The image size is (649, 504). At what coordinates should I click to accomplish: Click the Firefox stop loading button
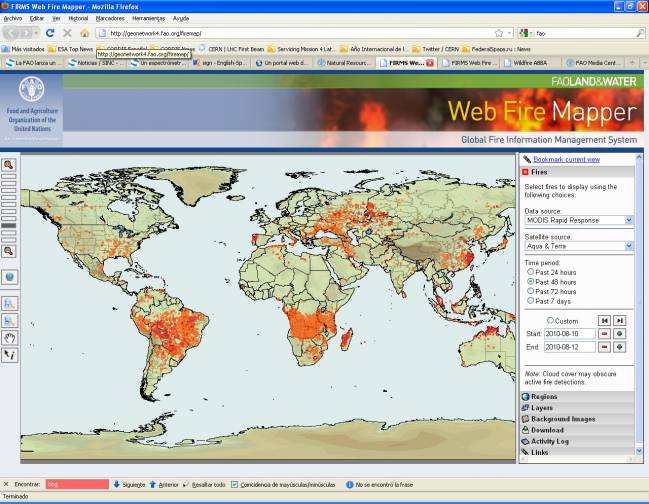coord(67,33)
